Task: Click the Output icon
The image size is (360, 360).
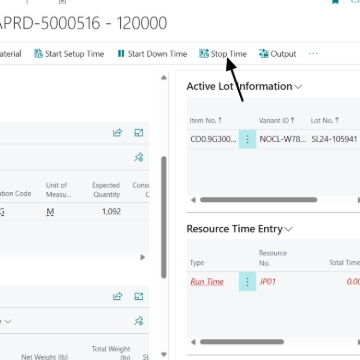Action: [x=263, y=54]
